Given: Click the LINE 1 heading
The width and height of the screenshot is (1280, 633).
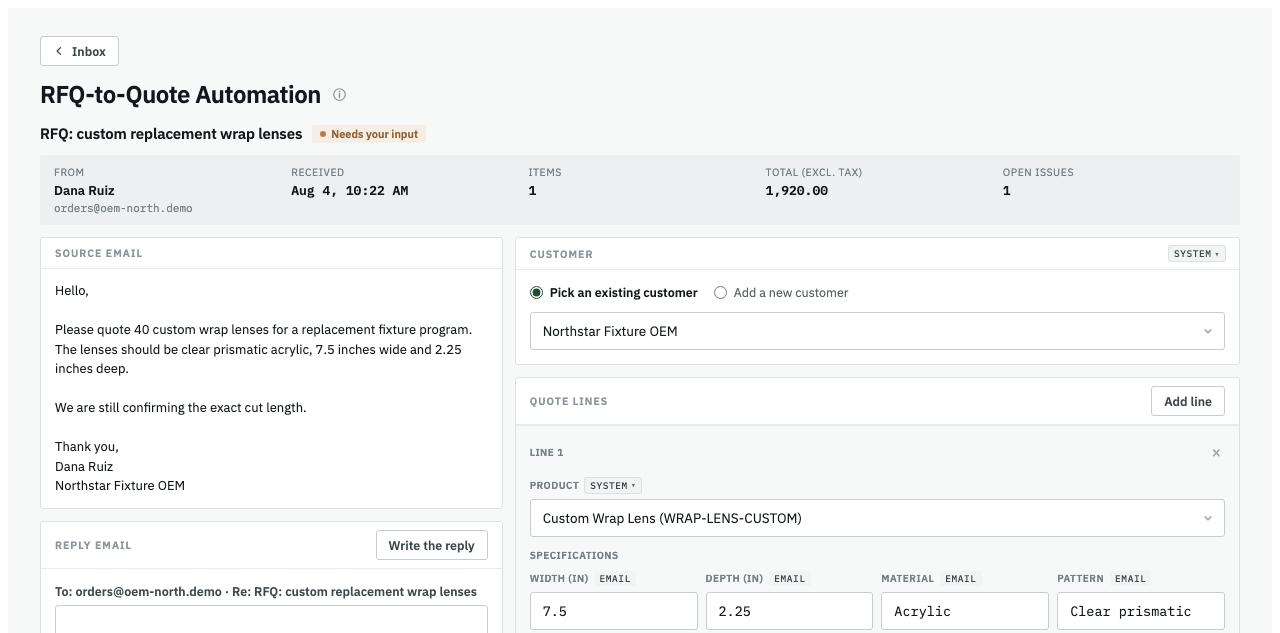Looking at the screenshot, I should pyautogui.click(x=546, y=453).
